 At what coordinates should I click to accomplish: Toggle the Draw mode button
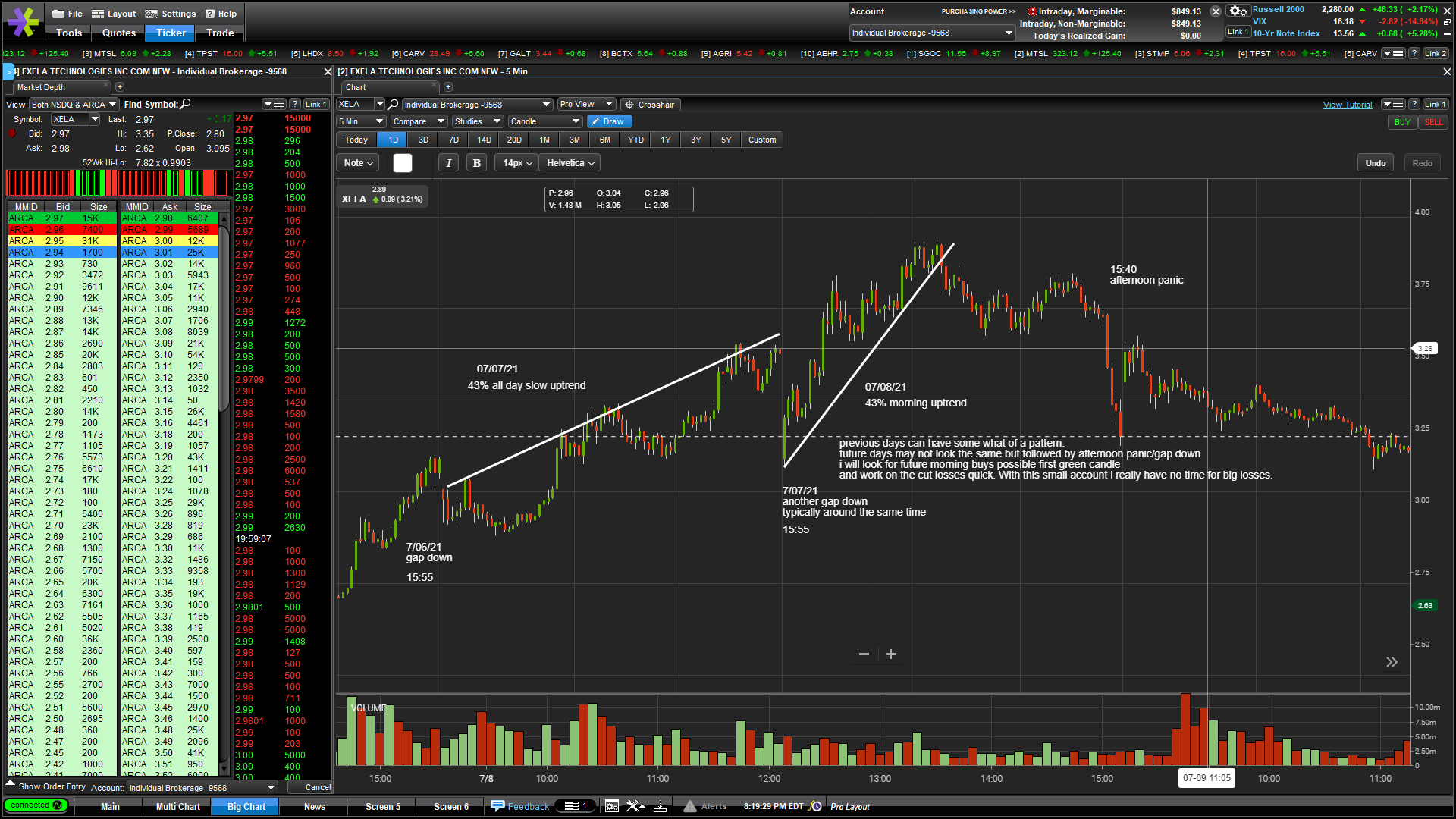coord(609,121)
